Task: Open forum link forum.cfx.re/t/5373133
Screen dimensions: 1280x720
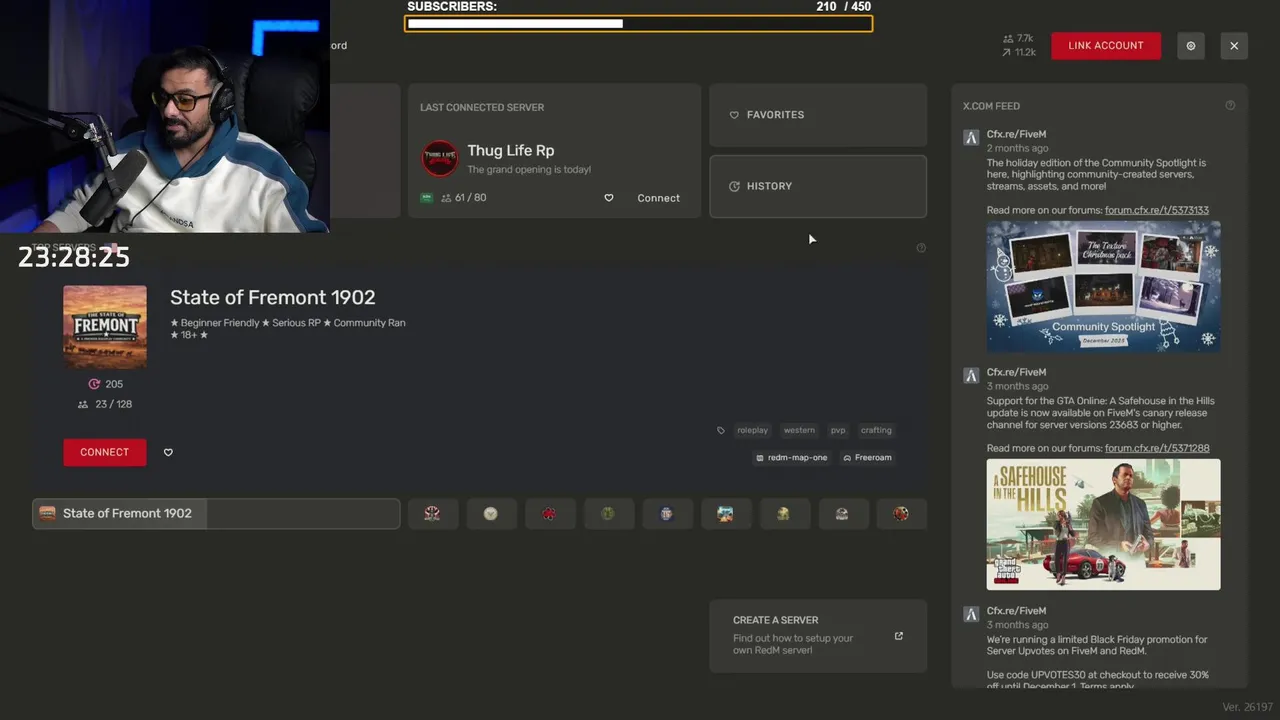Action: pos(1156,210)
